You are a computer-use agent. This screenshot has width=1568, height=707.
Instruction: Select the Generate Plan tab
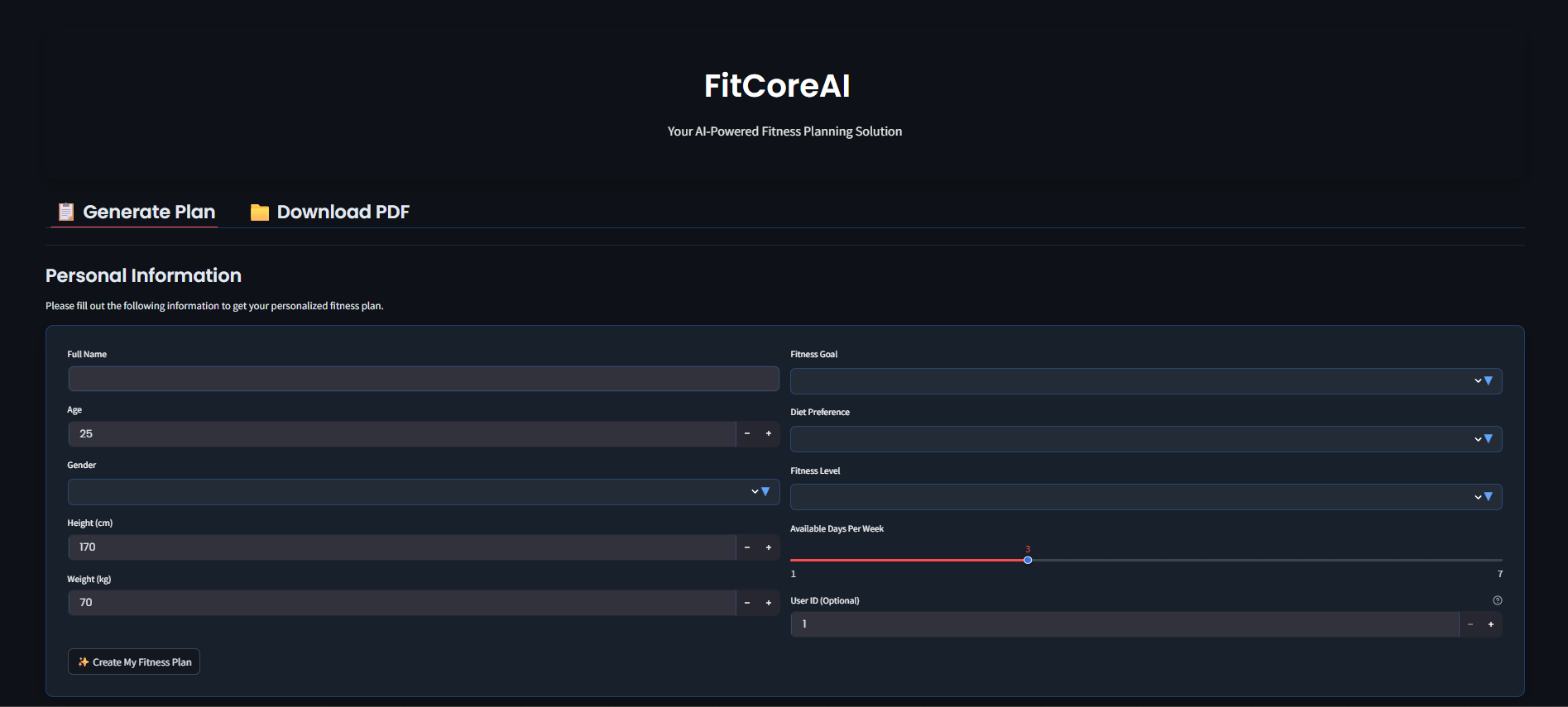(x=136, y=212)
